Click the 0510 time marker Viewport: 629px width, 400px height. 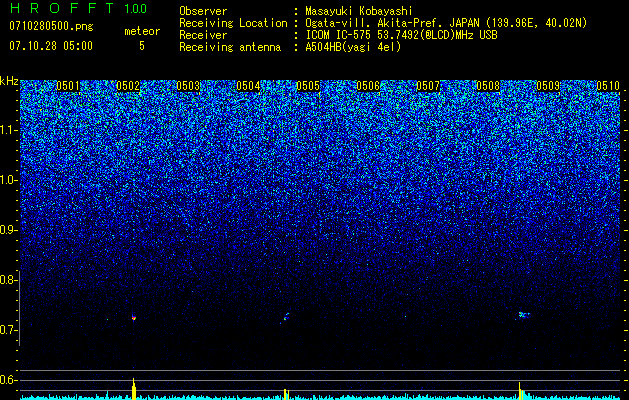(608, 85)
